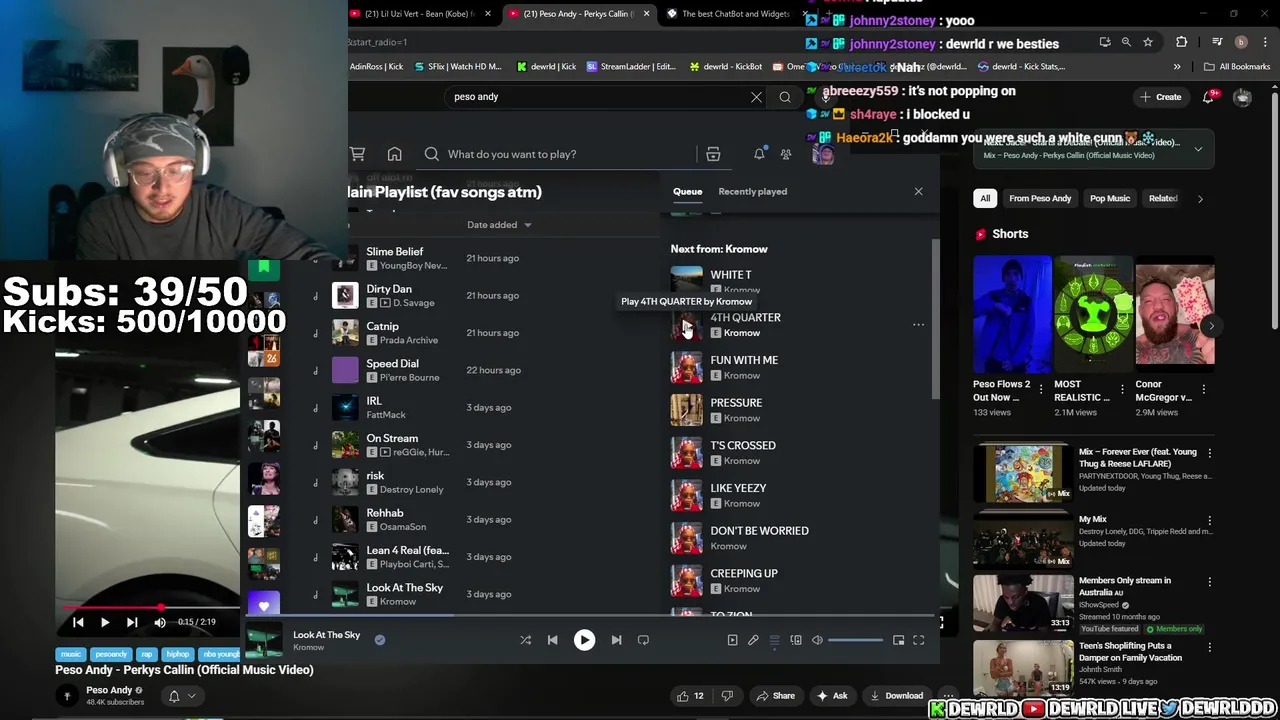The height and width of the screenshot is (720, 1280).
Task: Click the YouTube search magnifier button
Action: [x=785, y=97]
